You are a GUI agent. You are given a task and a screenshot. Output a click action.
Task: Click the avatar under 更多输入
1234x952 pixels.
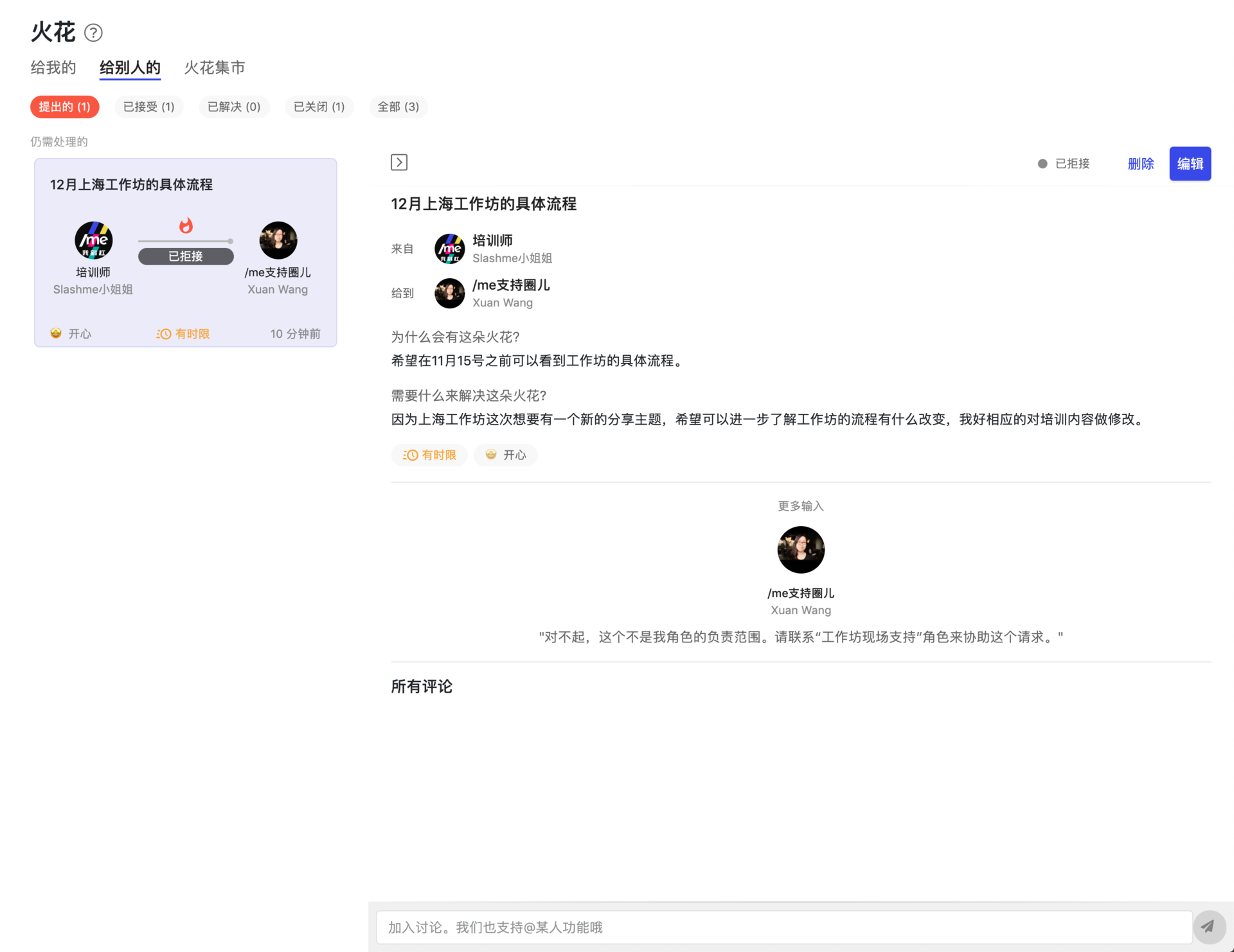(x=801, y=550)
